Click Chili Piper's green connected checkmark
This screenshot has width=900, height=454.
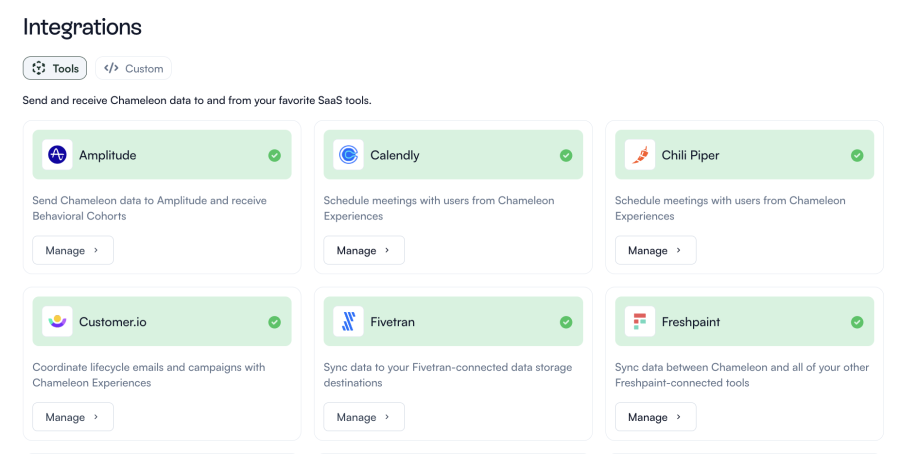tap(857, 155)
